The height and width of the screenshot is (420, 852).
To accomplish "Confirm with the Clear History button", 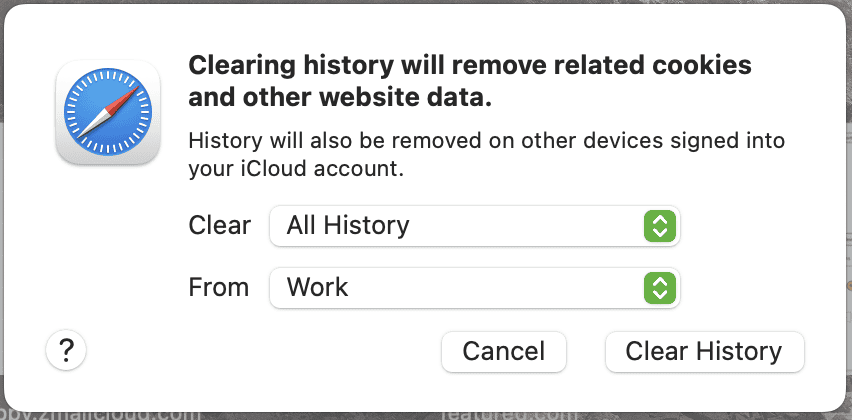I will 704,351.
